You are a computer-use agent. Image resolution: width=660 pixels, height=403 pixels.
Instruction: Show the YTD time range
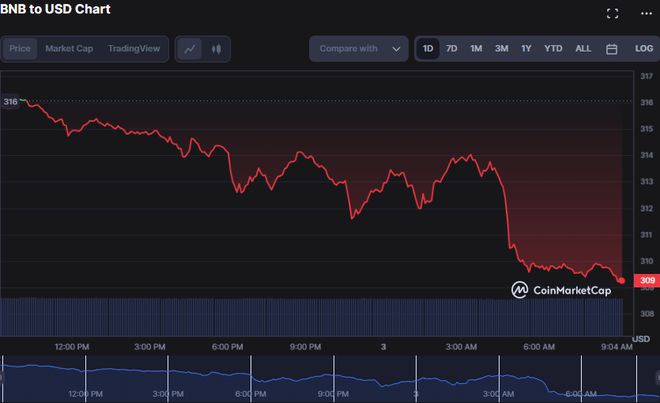pyautogui.click(x=553, y=48)
